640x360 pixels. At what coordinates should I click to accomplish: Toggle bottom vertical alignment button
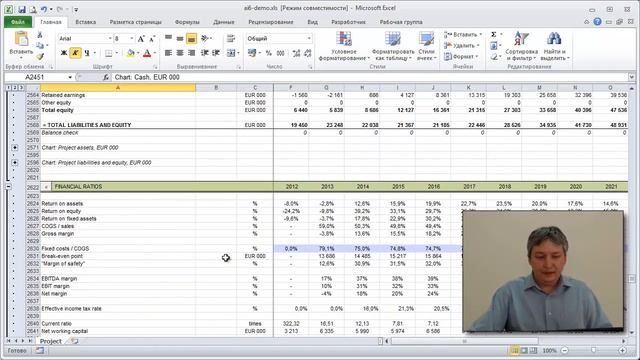coord(191,38)
